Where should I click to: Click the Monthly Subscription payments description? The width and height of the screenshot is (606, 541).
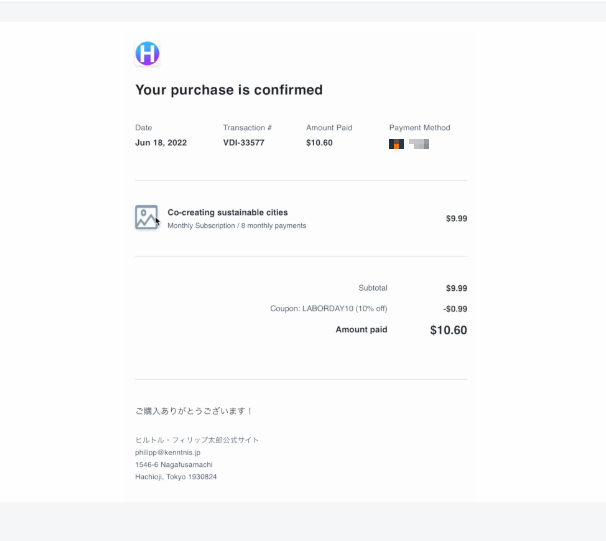(x=237, y=226)
